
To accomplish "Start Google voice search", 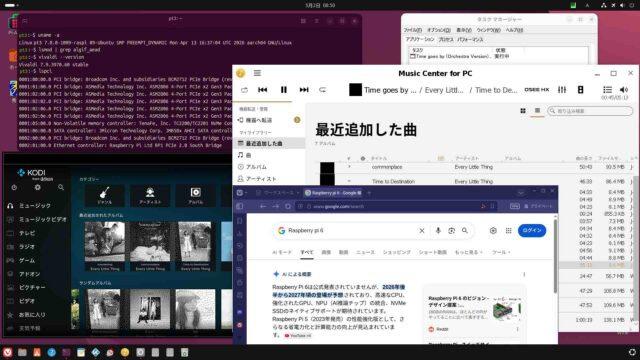I will click(438, 231).
